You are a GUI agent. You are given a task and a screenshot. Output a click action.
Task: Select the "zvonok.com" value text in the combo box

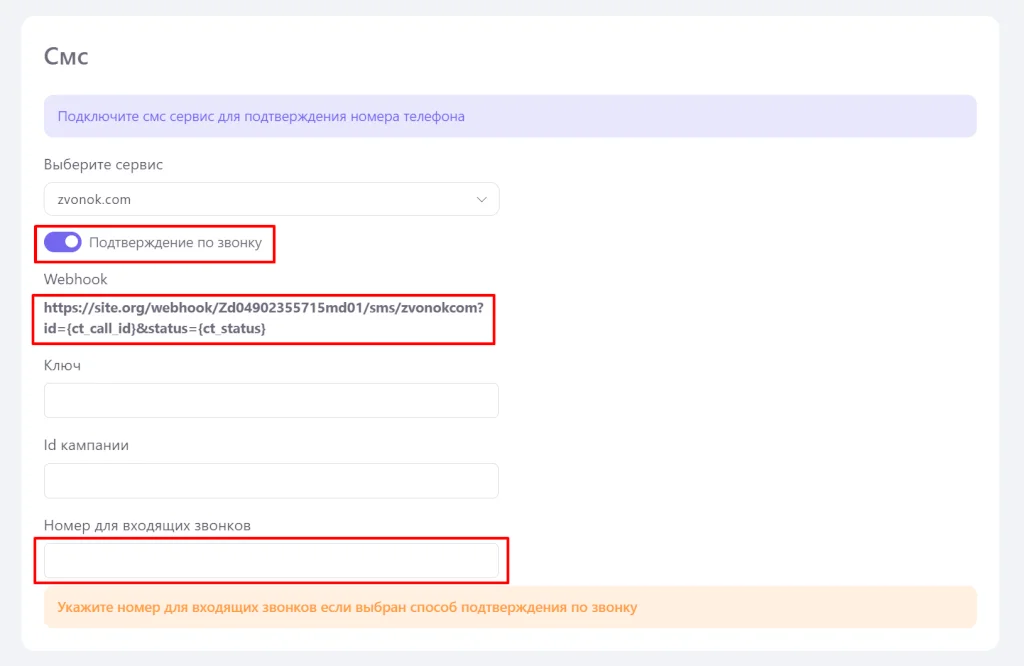tap(94, 199)
